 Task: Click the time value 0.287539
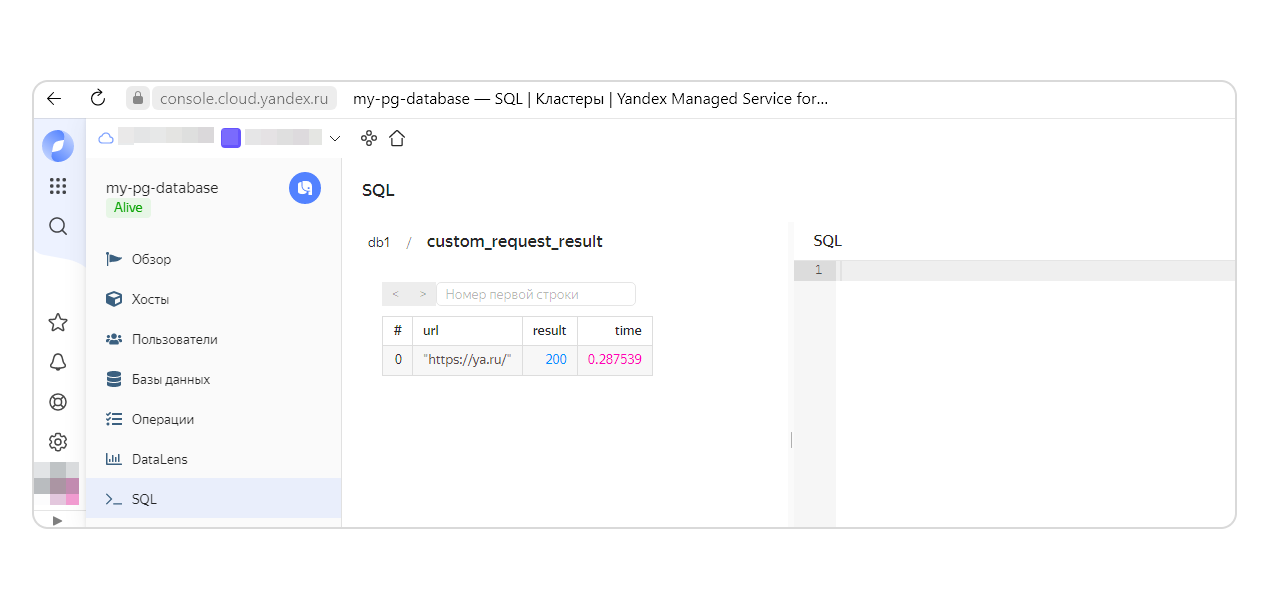coord(615,360)
